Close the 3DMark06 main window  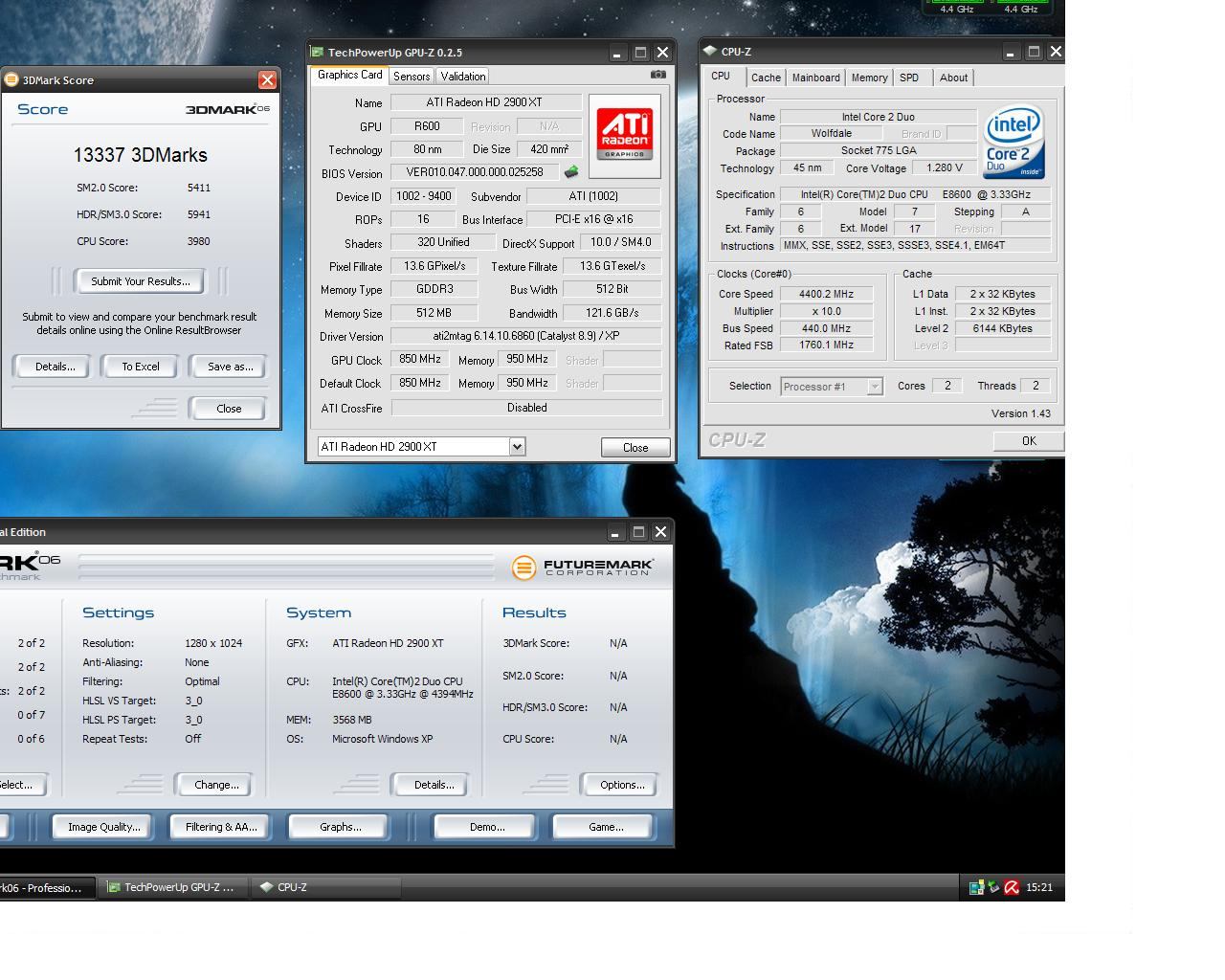(x=660, y=532)
